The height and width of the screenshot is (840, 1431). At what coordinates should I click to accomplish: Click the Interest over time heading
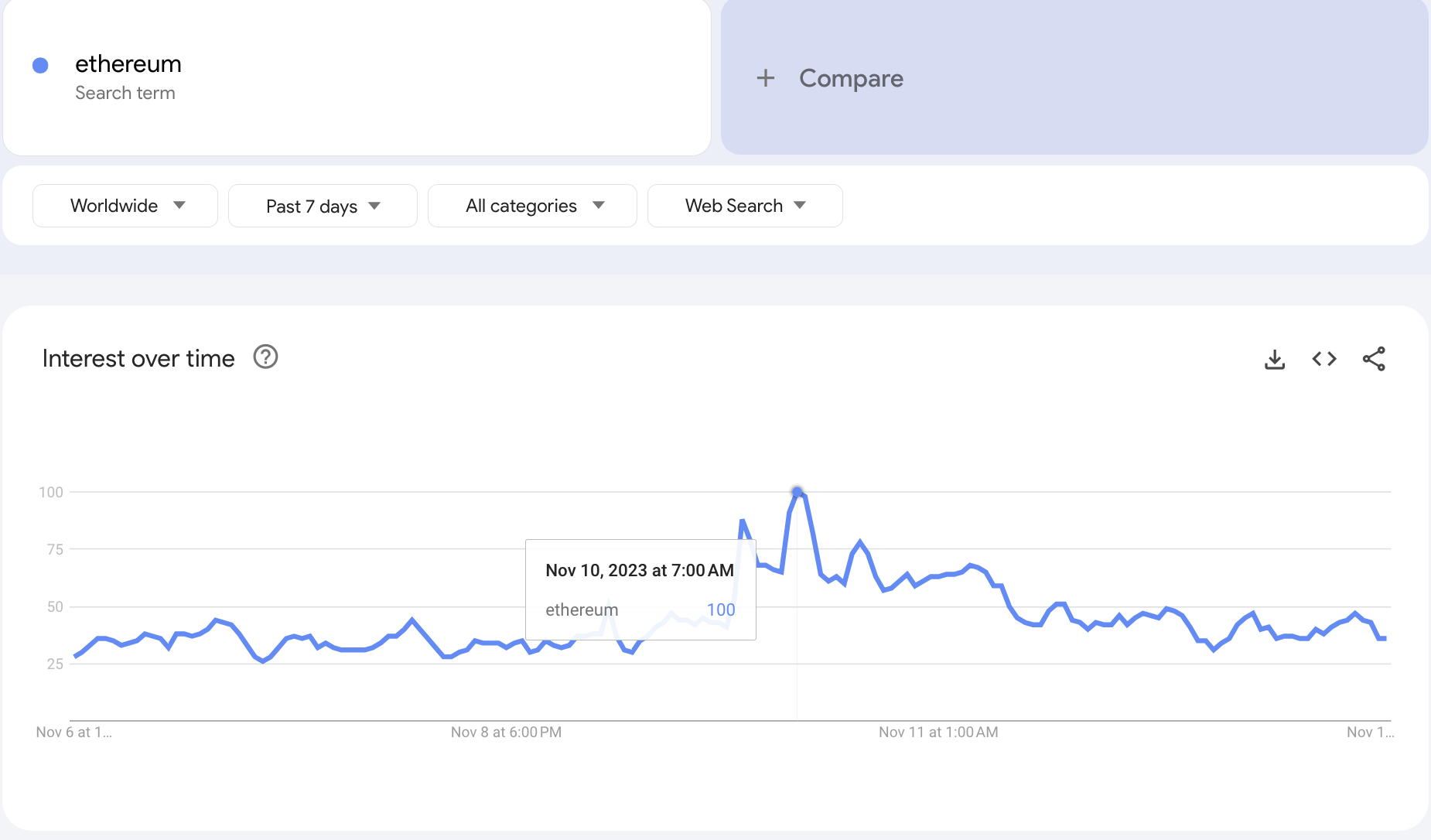click(x=138, y=359)
